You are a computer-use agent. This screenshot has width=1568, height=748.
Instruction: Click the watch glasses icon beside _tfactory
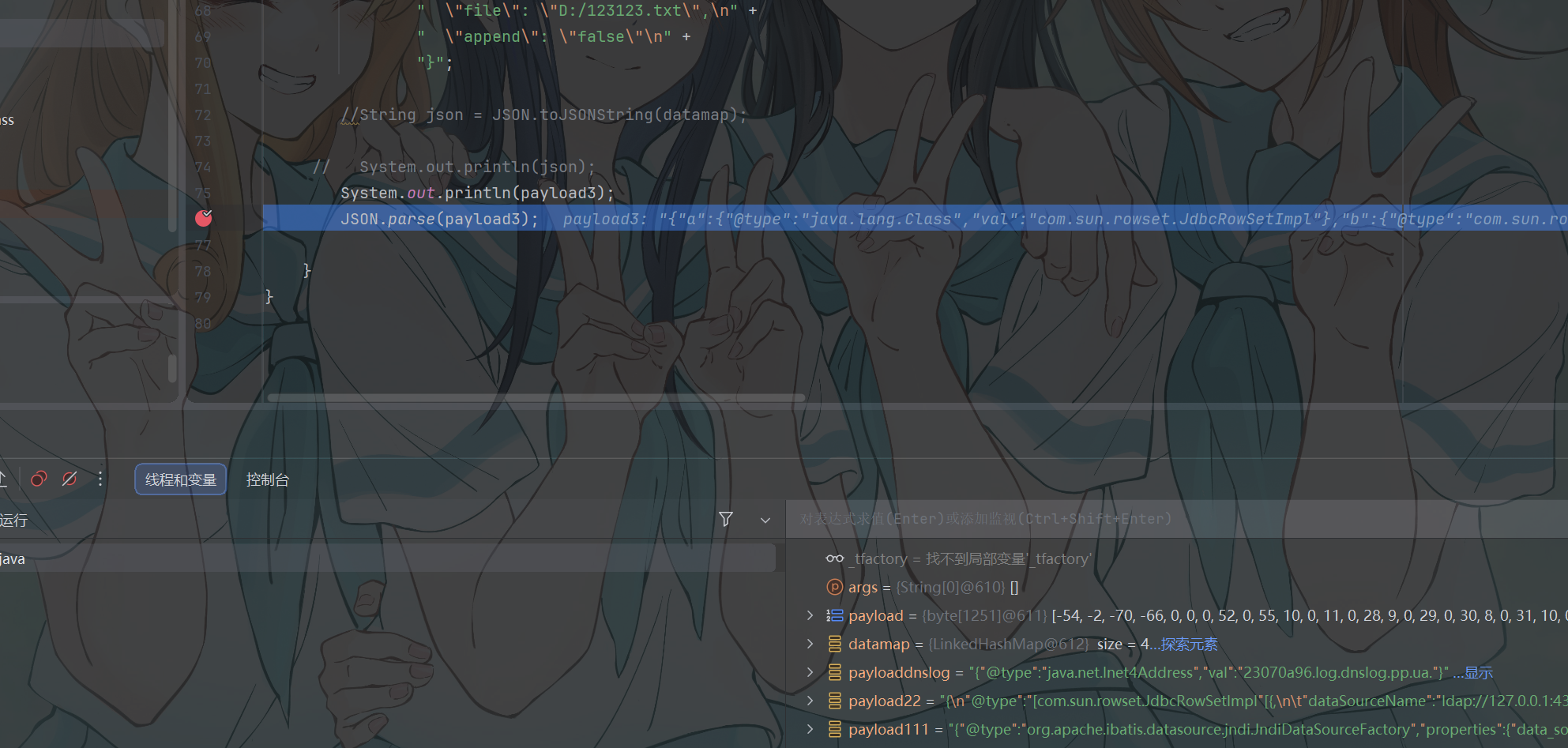coord(835,558)
